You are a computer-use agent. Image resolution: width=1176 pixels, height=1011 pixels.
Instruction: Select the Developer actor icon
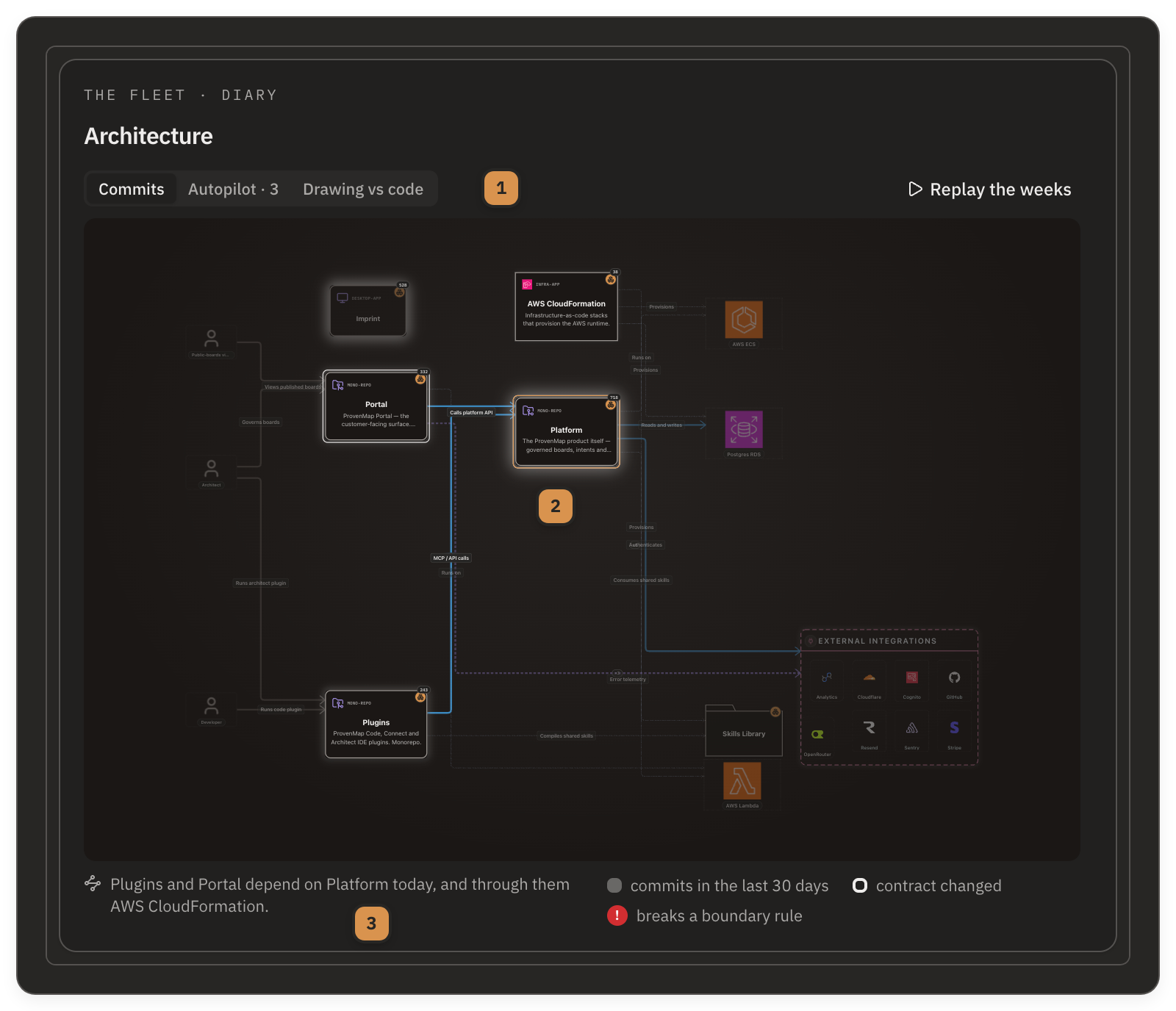point(211,706)
